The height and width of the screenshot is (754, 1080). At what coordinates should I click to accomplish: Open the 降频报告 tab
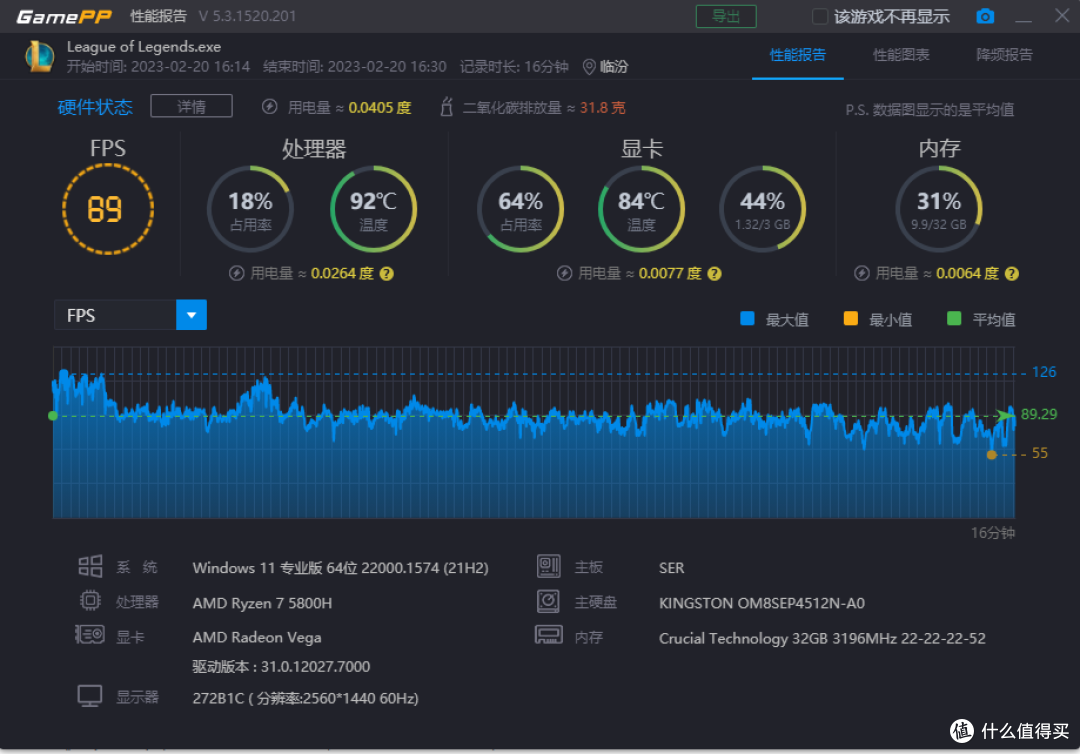tap(1004, 55)
